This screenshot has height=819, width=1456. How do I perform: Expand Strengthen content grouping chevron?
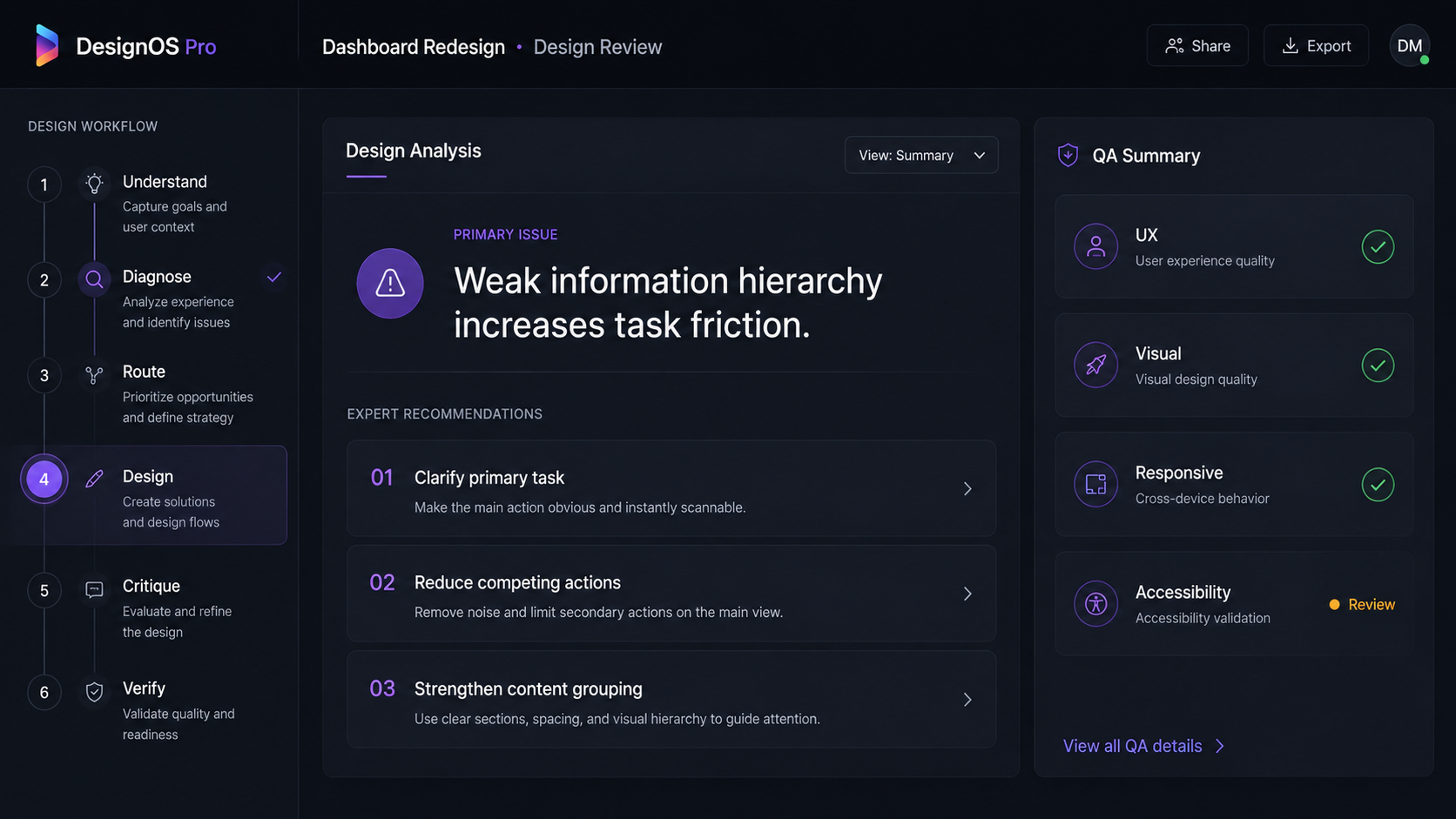tap(967, 700)
